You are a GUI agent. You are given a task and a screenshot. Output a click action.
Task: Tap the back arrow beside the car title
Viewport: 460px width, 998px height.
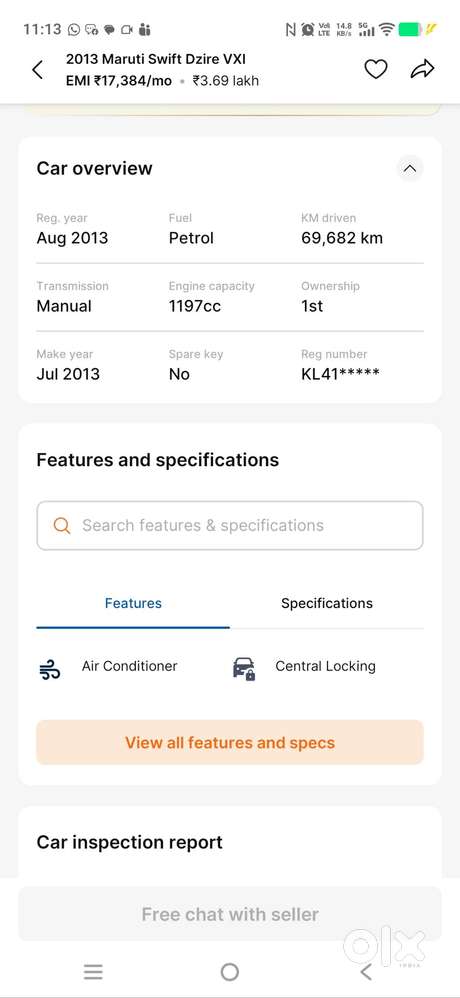[38, 69]
